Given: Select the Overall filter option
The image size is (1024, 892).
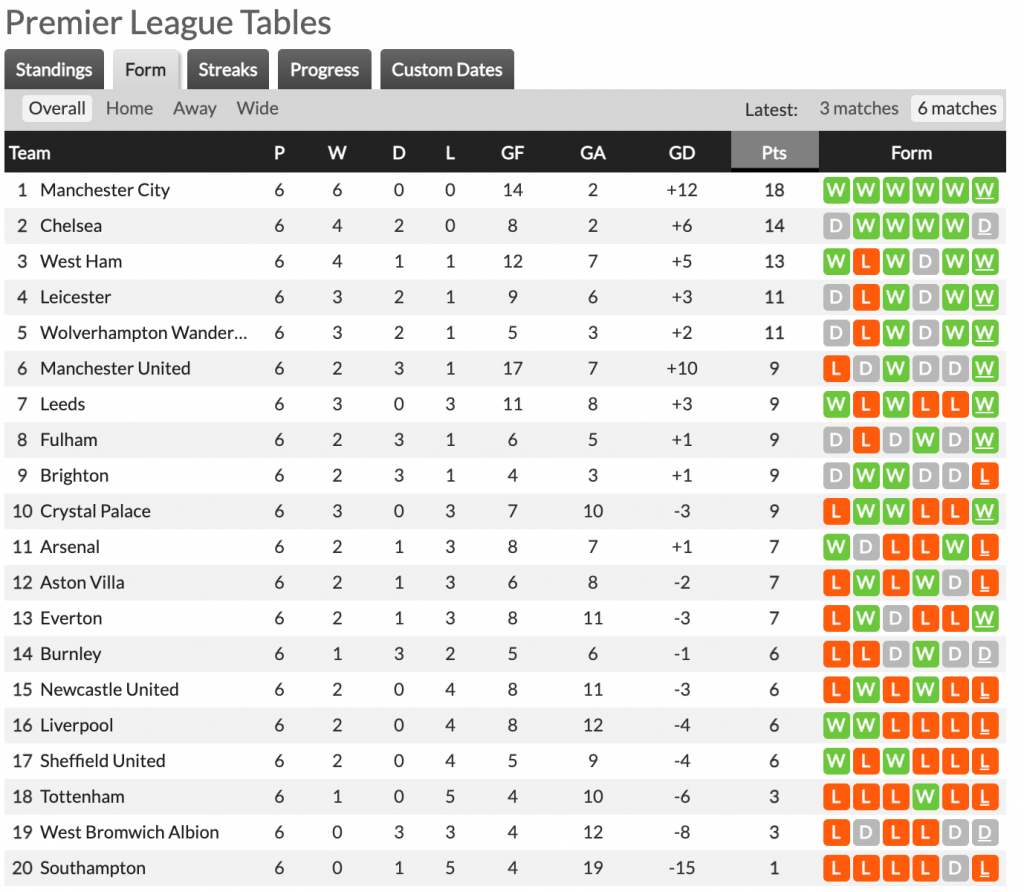Looking at the screenshot, I should click(x=57, y=108).
